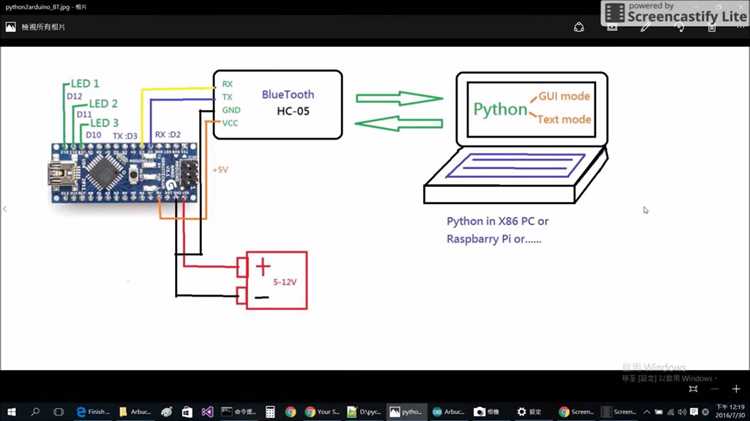Open the 檢視所有相片 view-all-photos link
The image size is (750, 421).
click(35, 27)
